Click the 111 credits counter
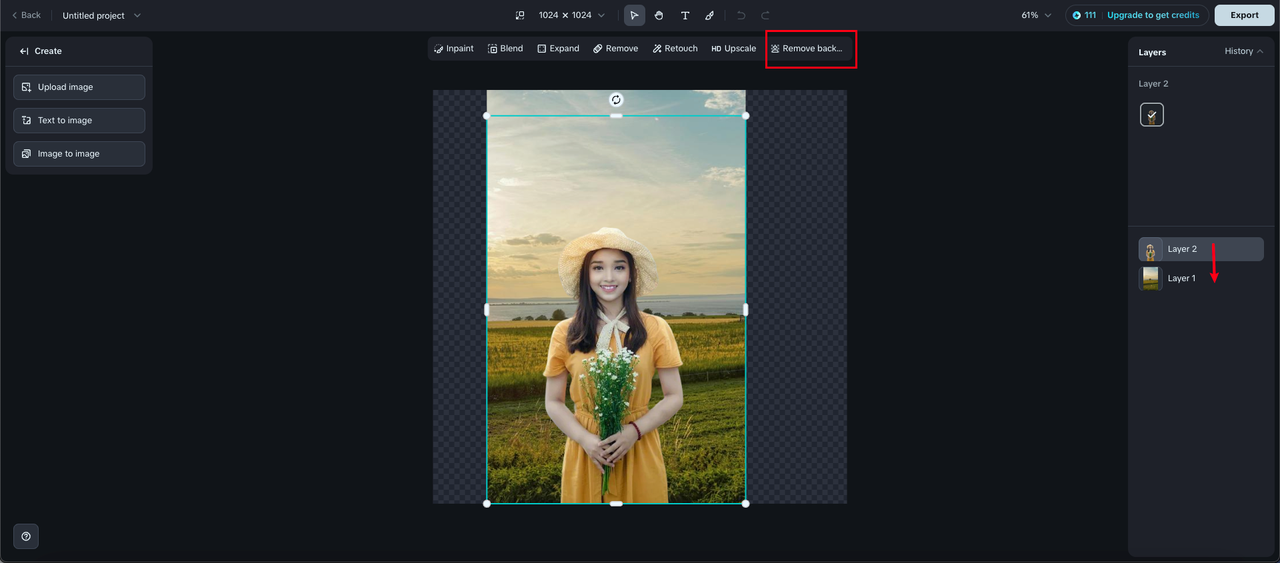1280x563 pixels. pos(1084,15)
